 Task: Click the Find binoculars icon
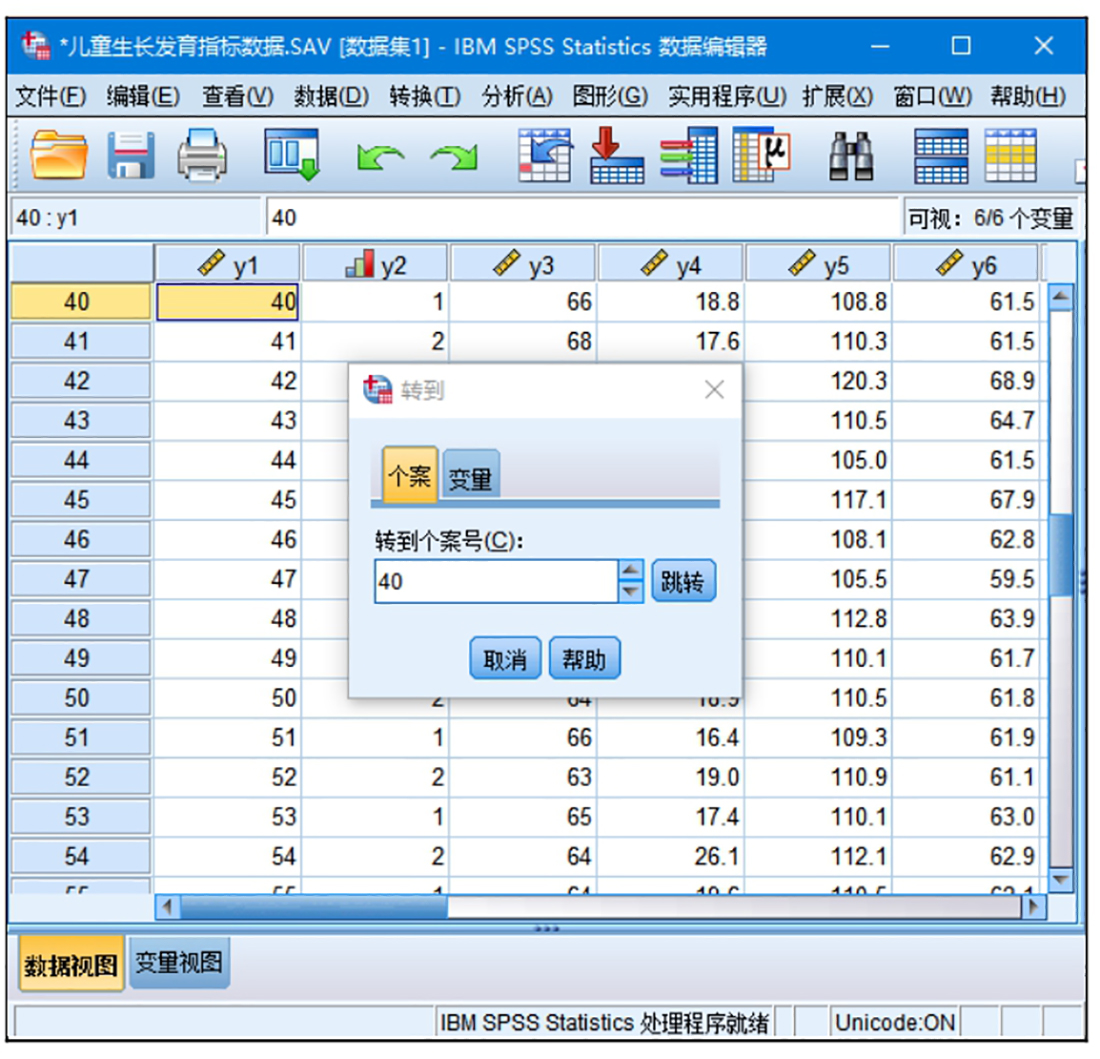pos(852,158)
